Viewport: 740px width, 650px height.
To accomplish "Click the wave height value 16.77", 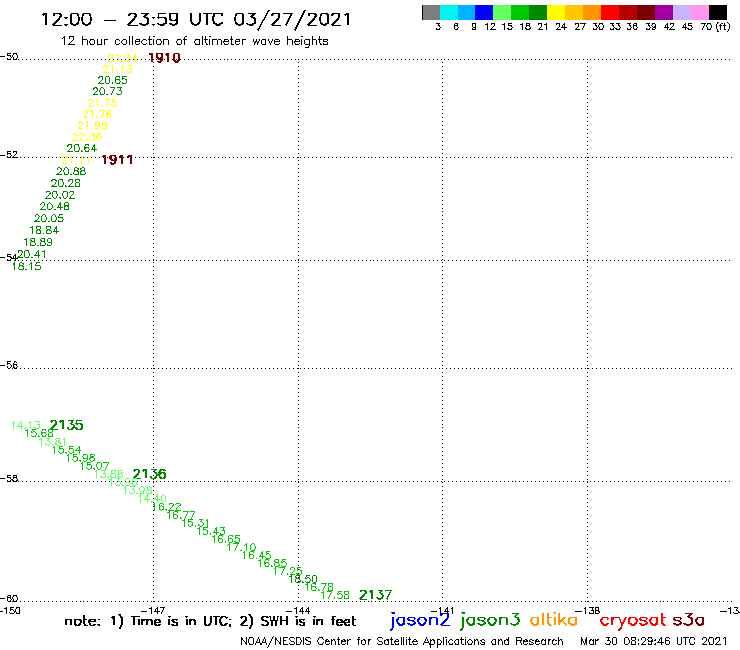I will pos(181,515).
